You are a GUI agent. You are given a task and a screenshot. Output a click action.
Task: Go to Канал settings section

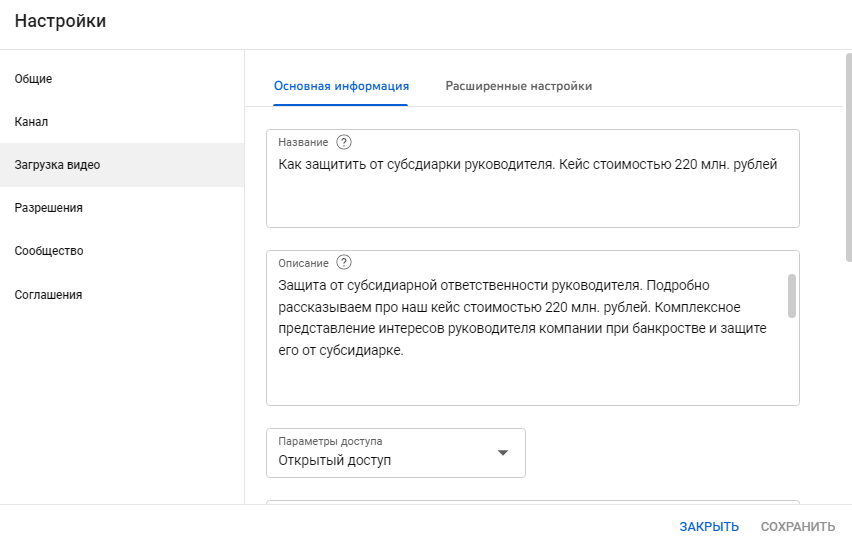[x=31, y=122]
